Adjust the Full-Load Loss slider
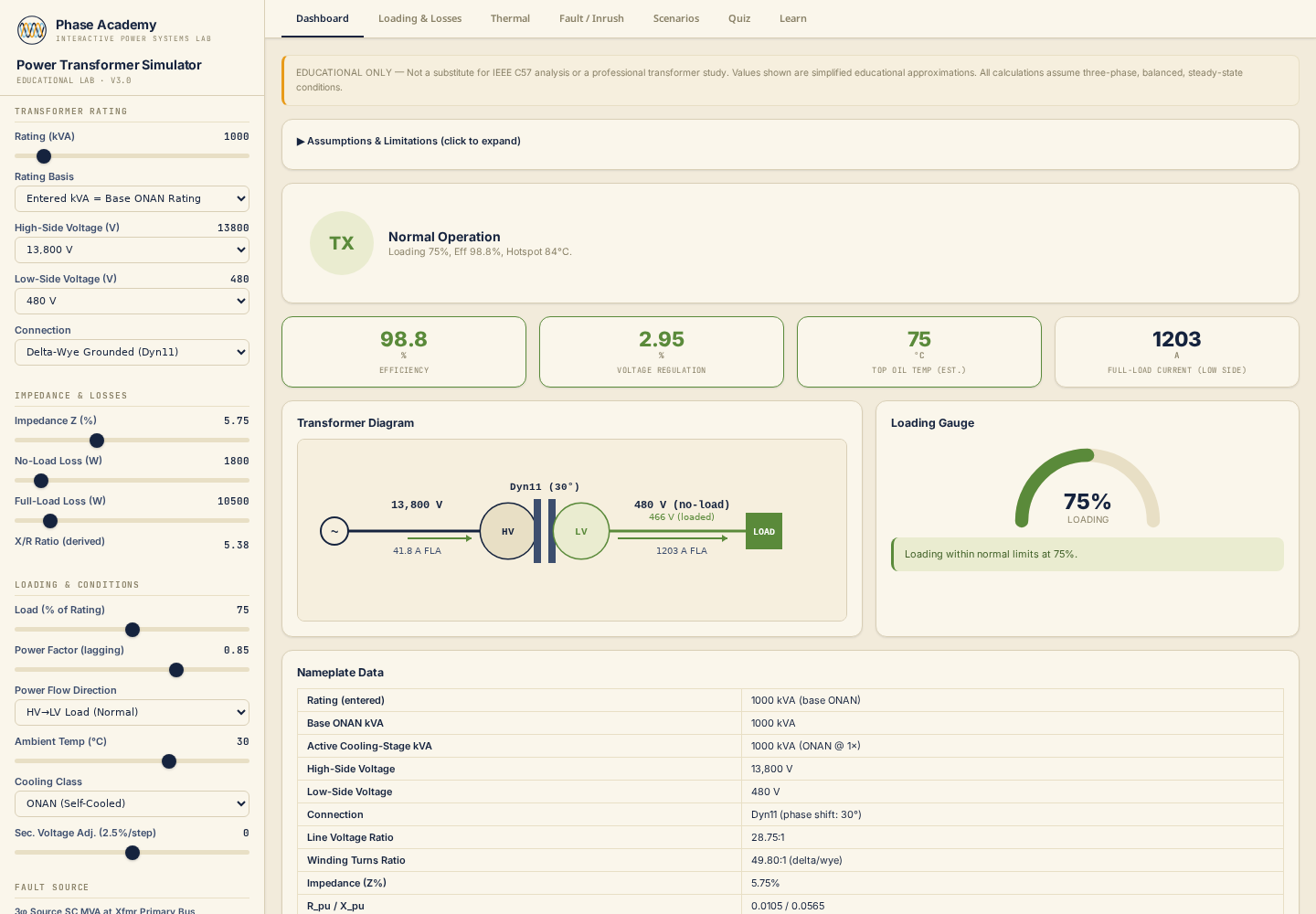Viewport: 1316px width, 914px height. tap(132, 521)
